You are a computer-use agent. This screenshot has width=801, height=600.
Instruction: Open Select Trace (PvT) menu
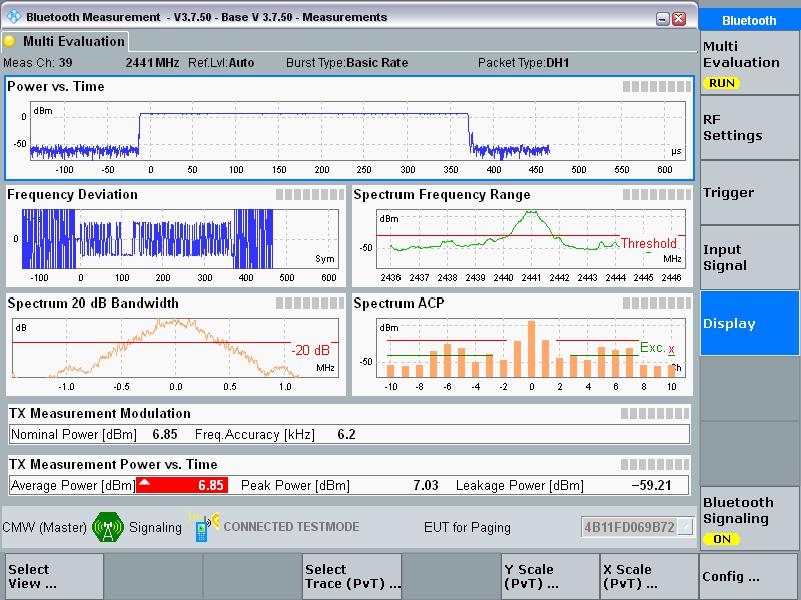[351, 577]
